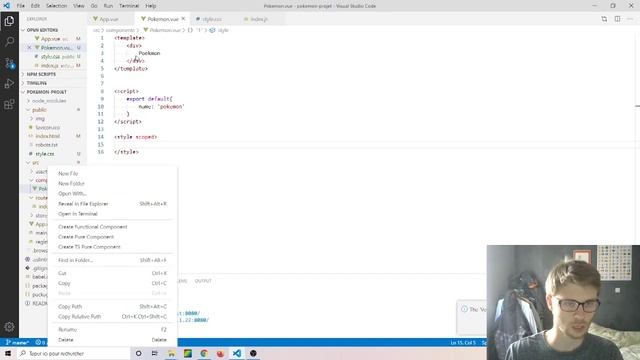Image resolution: width=640 pixels, height=360 pixels.
Task: Open the File menu
Action: [21, 6]
